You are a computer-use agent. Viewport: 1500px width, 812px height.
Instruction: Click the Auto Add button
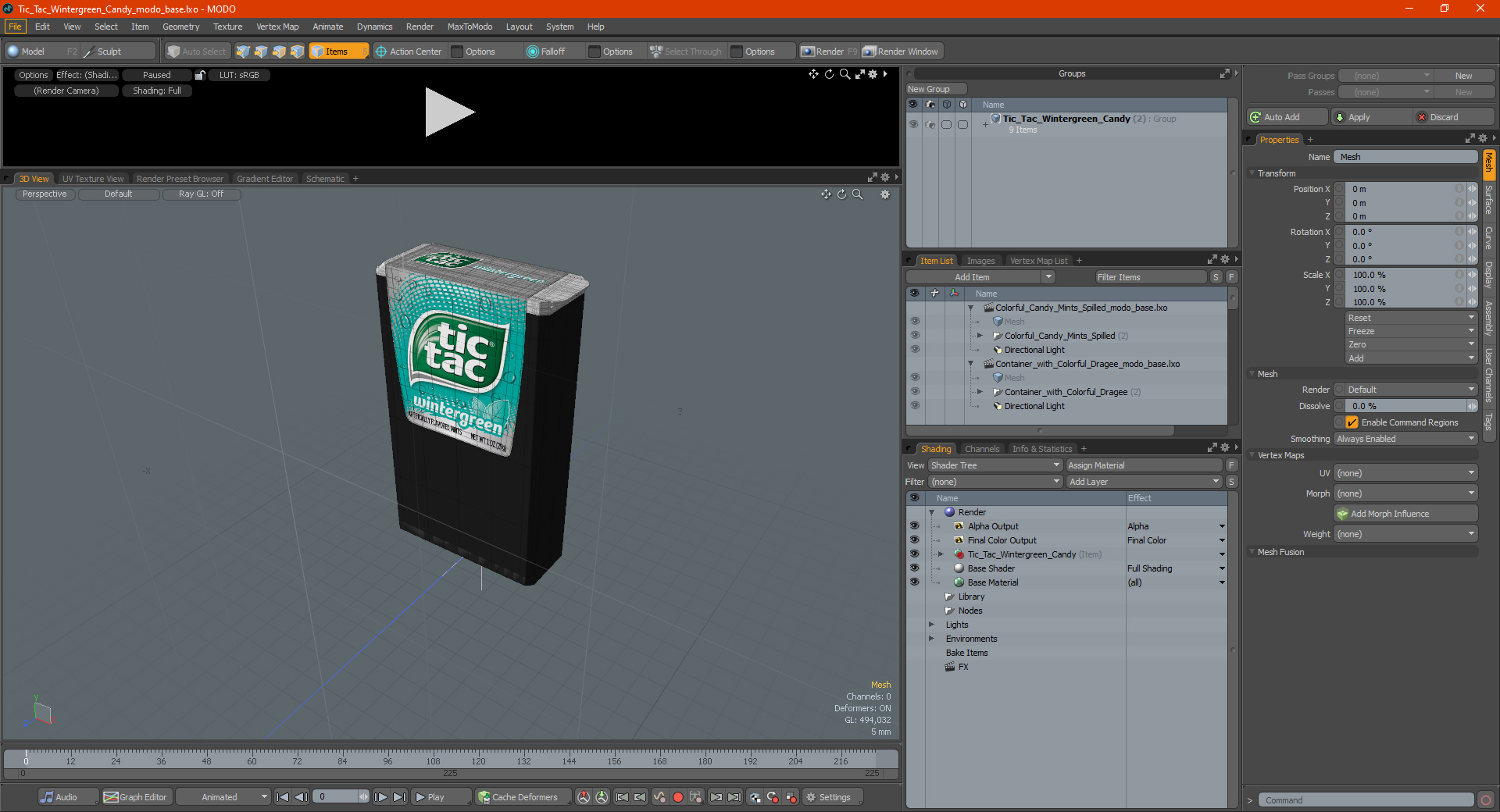click(1287, 117)
